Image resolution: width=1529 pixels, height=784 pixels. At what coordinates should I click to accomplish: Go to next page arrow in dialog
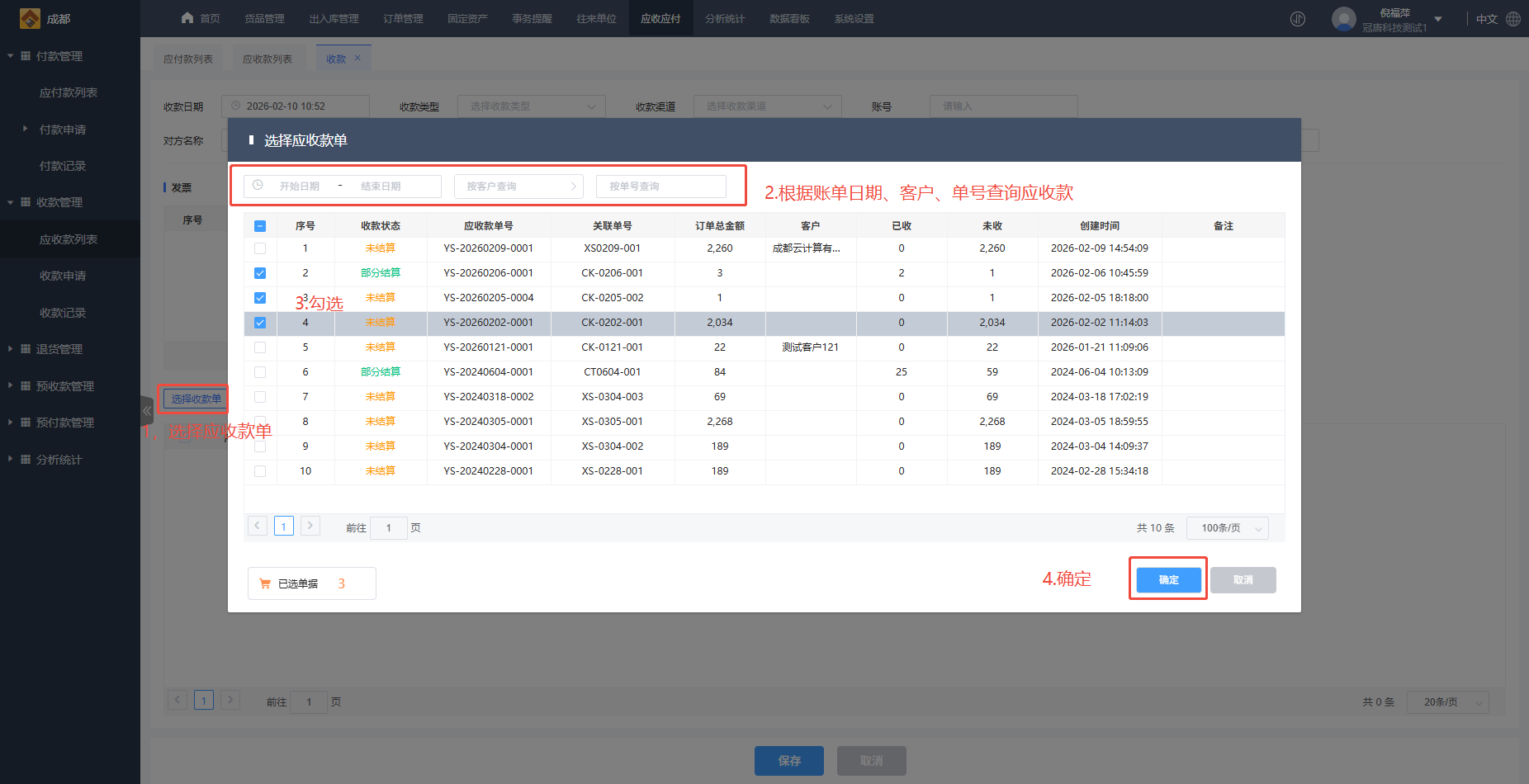(310, 526)
